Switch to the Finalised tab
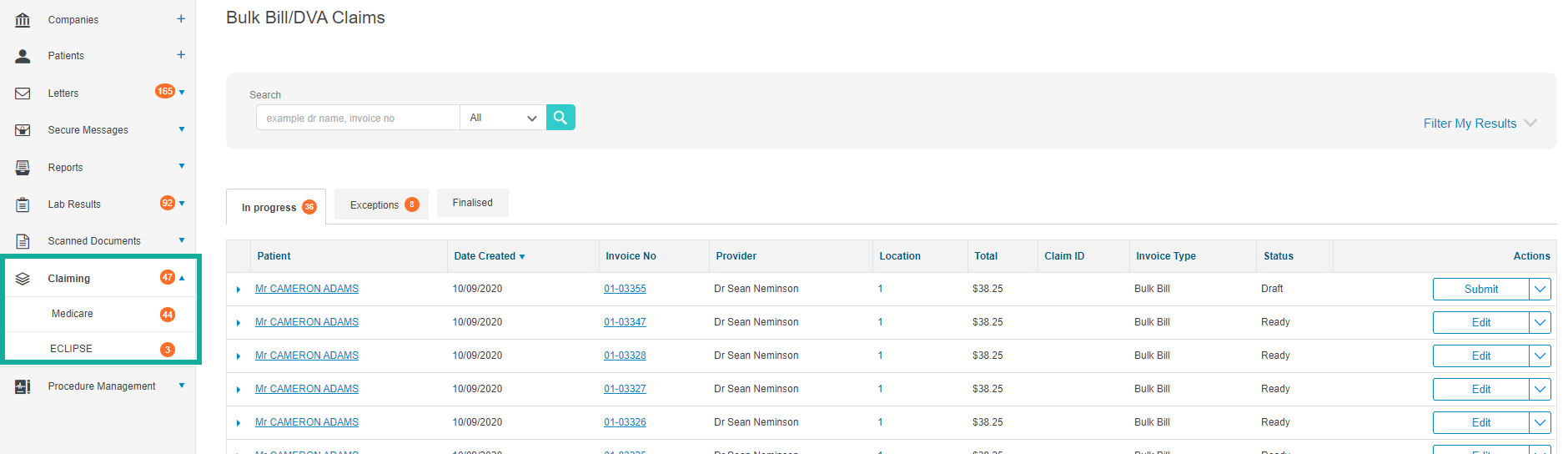This screenshot has width=1568, height=454. point(473,203)
